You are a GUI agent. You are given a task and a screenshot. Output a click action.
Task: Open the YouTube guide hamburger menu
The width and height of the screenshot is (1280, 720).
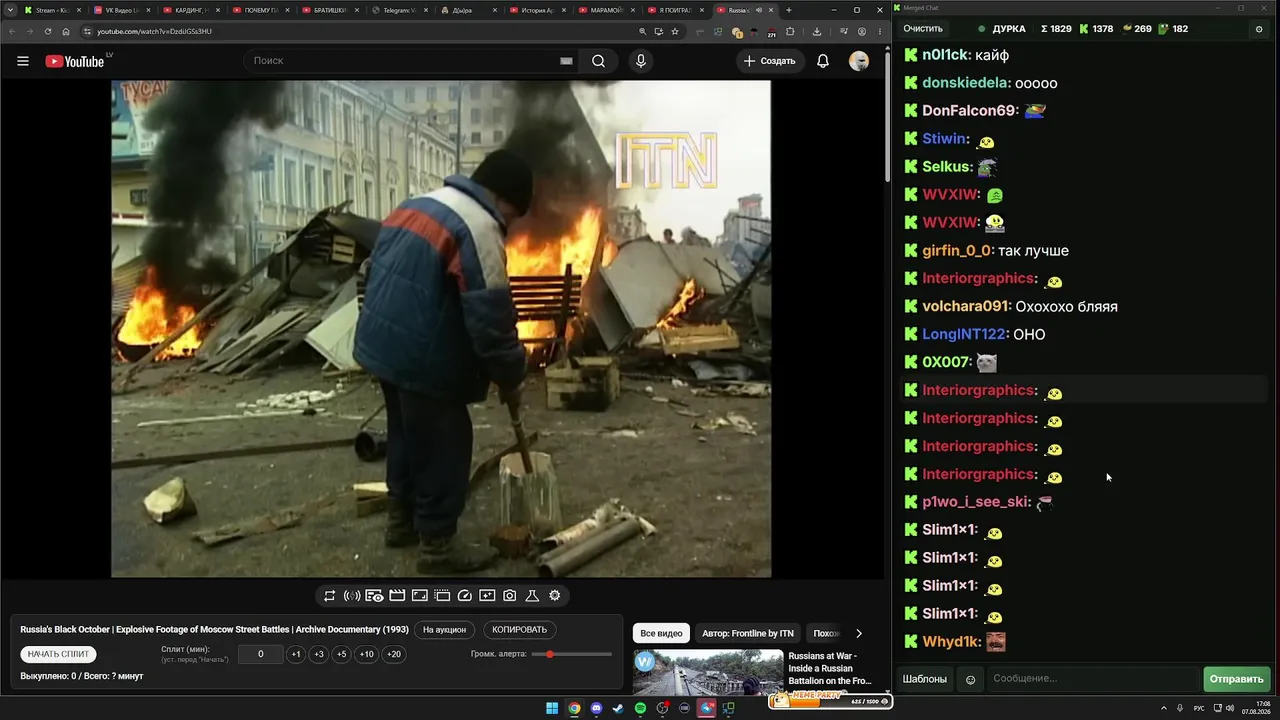coord(23,61)
